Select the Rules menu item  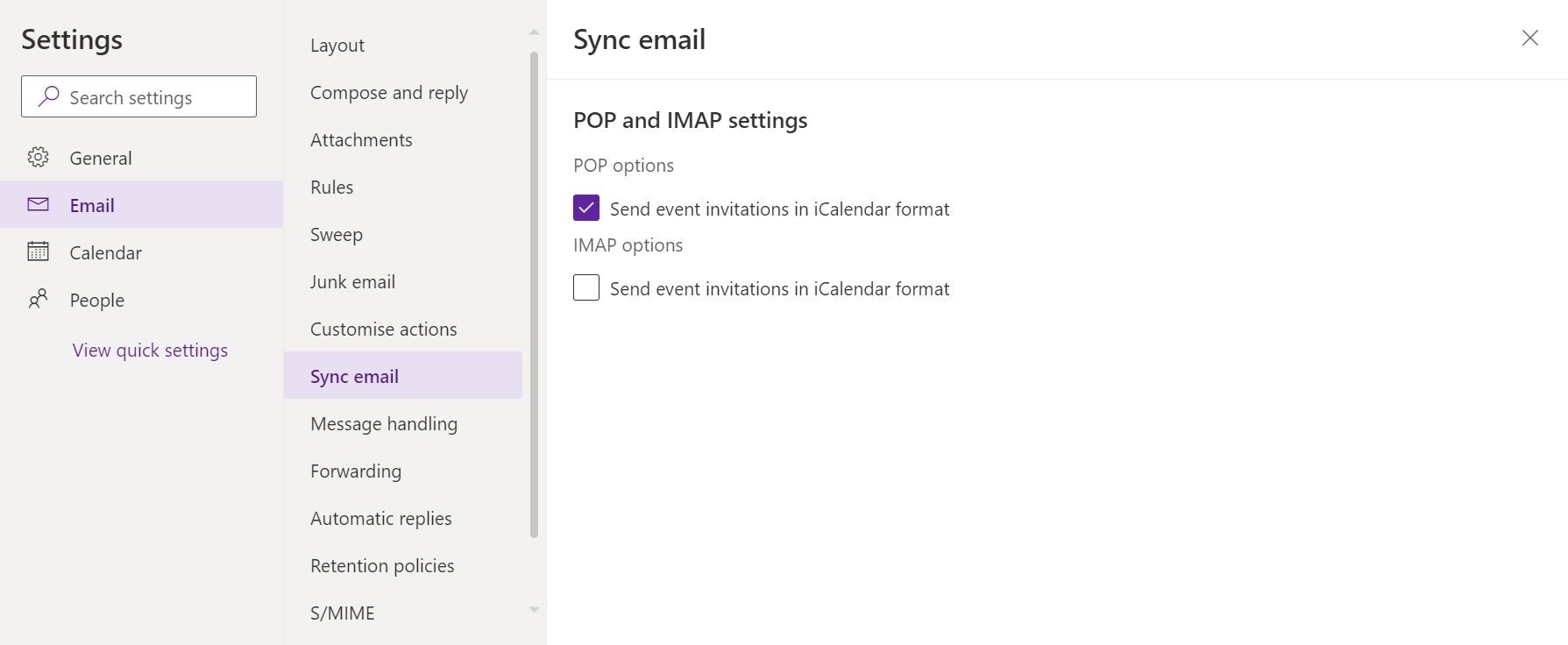click(x=332, y=188)
